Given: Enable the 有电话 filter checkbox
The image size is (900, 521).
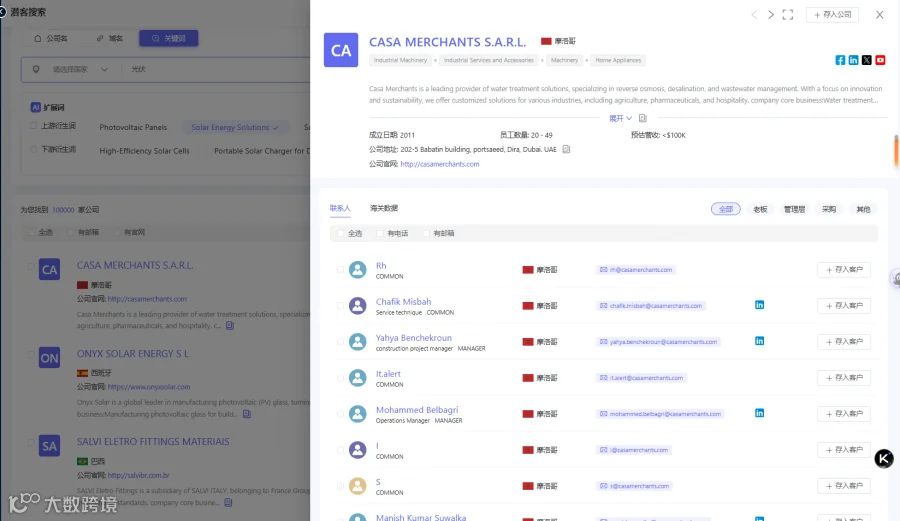Looking at the screenshot, I should tap(379, 234).
